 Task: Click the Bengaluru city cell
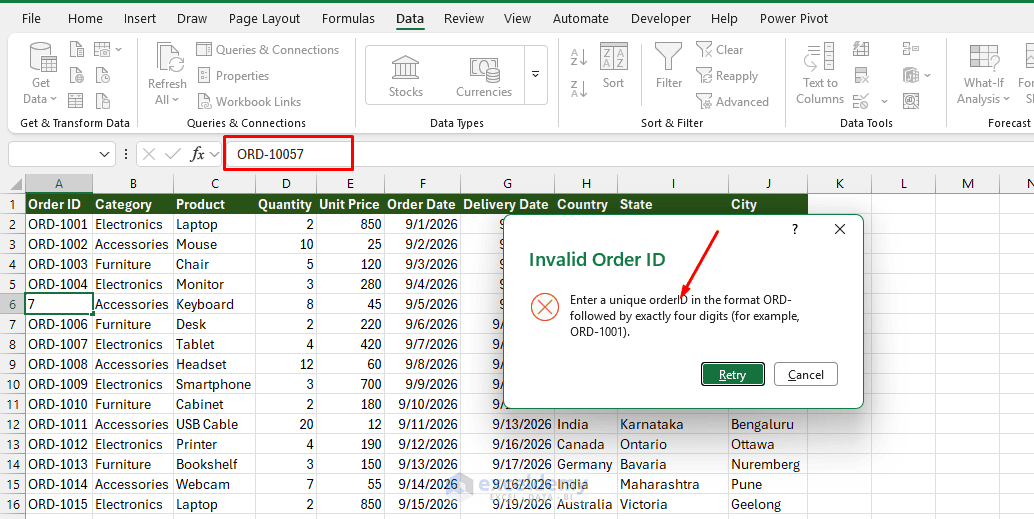[768, 424]
